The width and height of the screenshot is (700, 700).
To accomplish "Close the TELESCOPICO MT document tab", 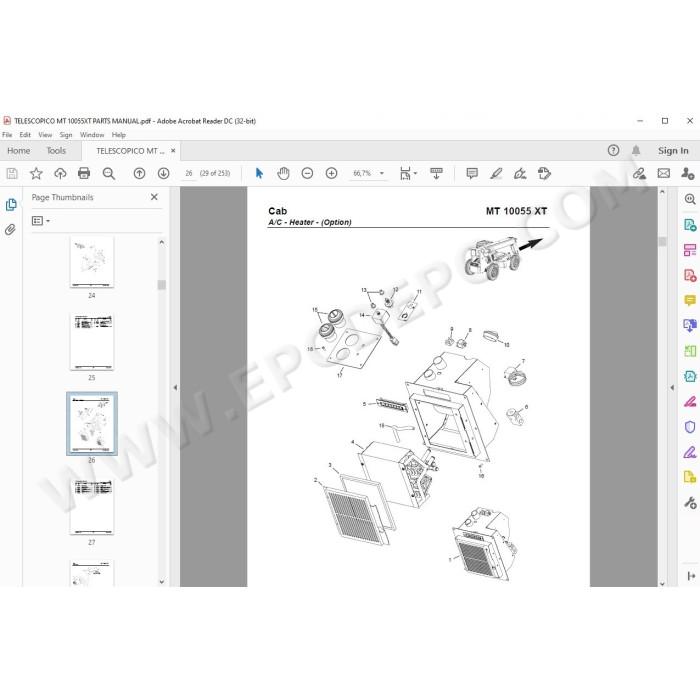I will click(x=173, y=150).
